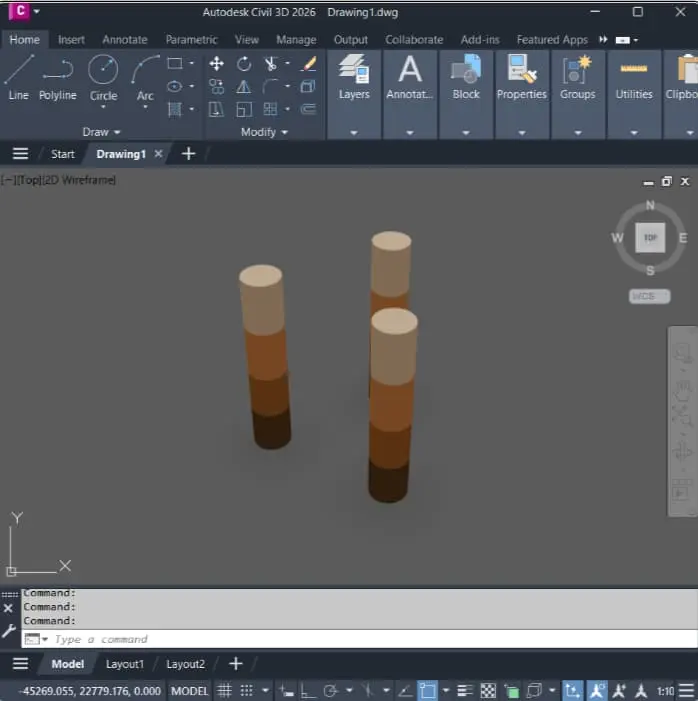
Task: Click the TOP face of the ViewCube
Action: pos(650,237)
